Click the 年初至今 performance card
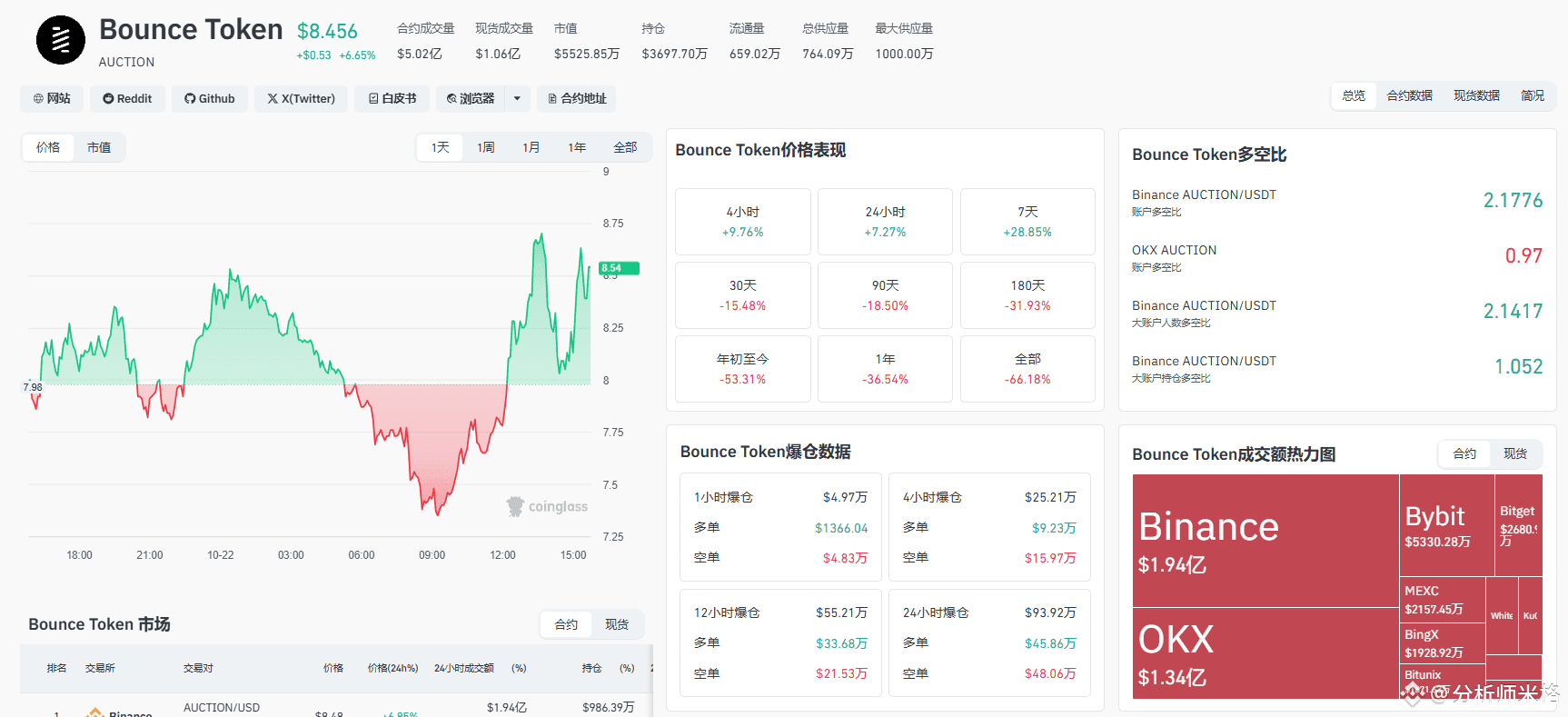The height and width of the screenshot is (717, 1568). tap(742, 369)
